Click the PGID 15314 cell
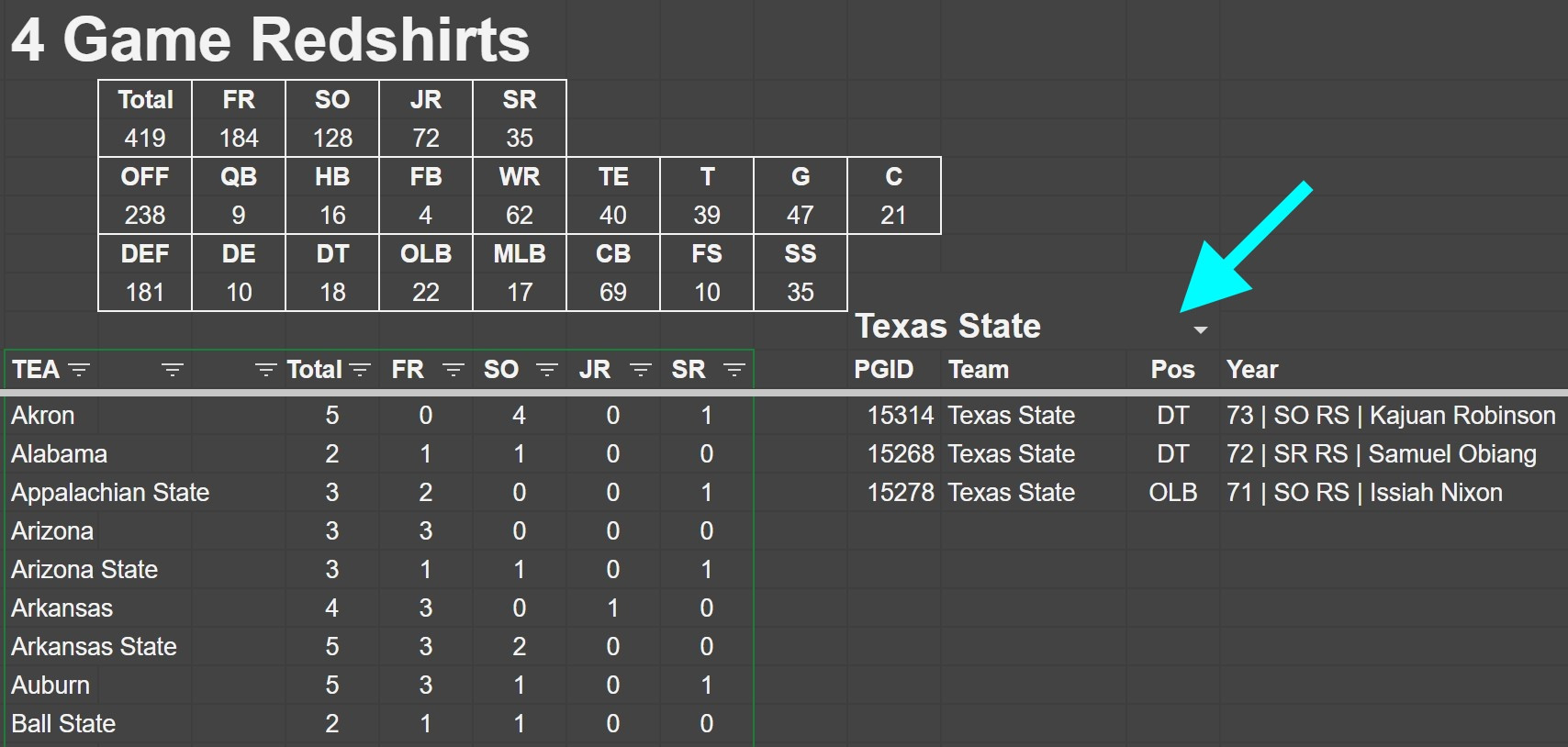 [x=900, y=416]
